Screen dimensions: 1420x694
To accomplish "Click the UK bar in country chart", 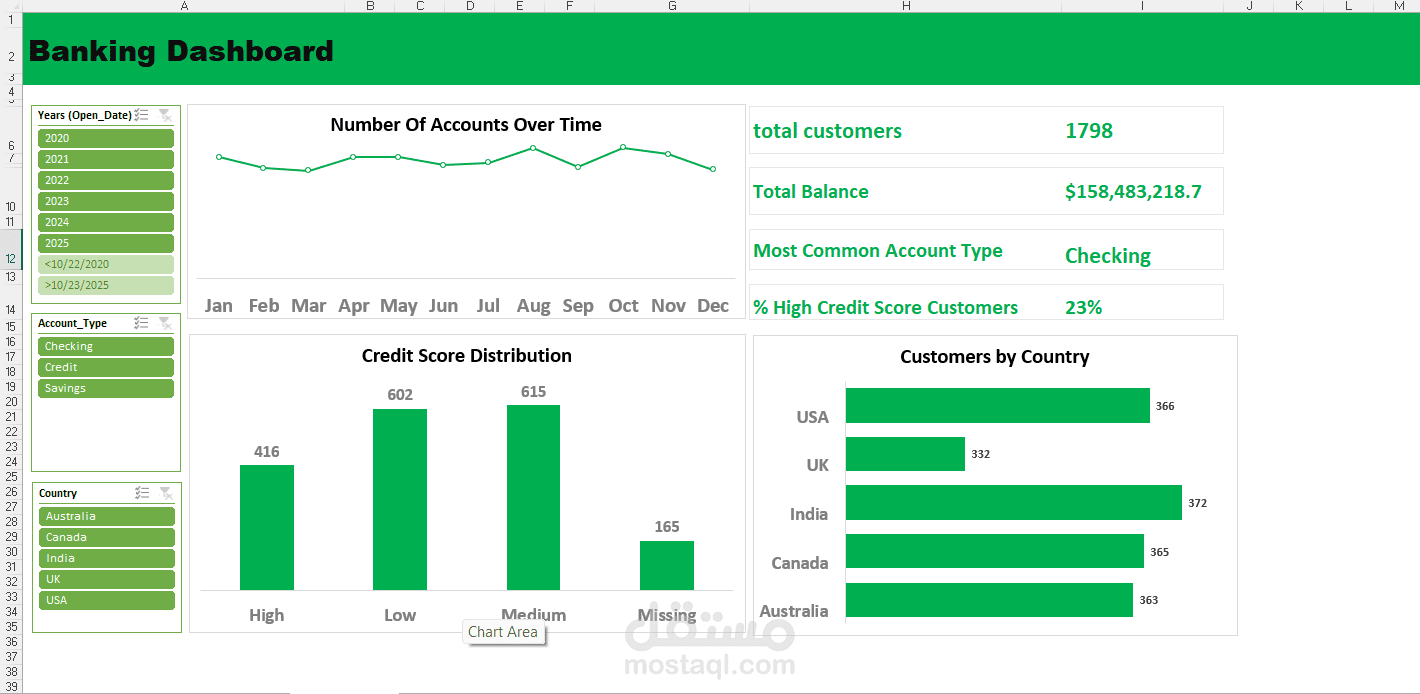I will (x=905, y=454).
